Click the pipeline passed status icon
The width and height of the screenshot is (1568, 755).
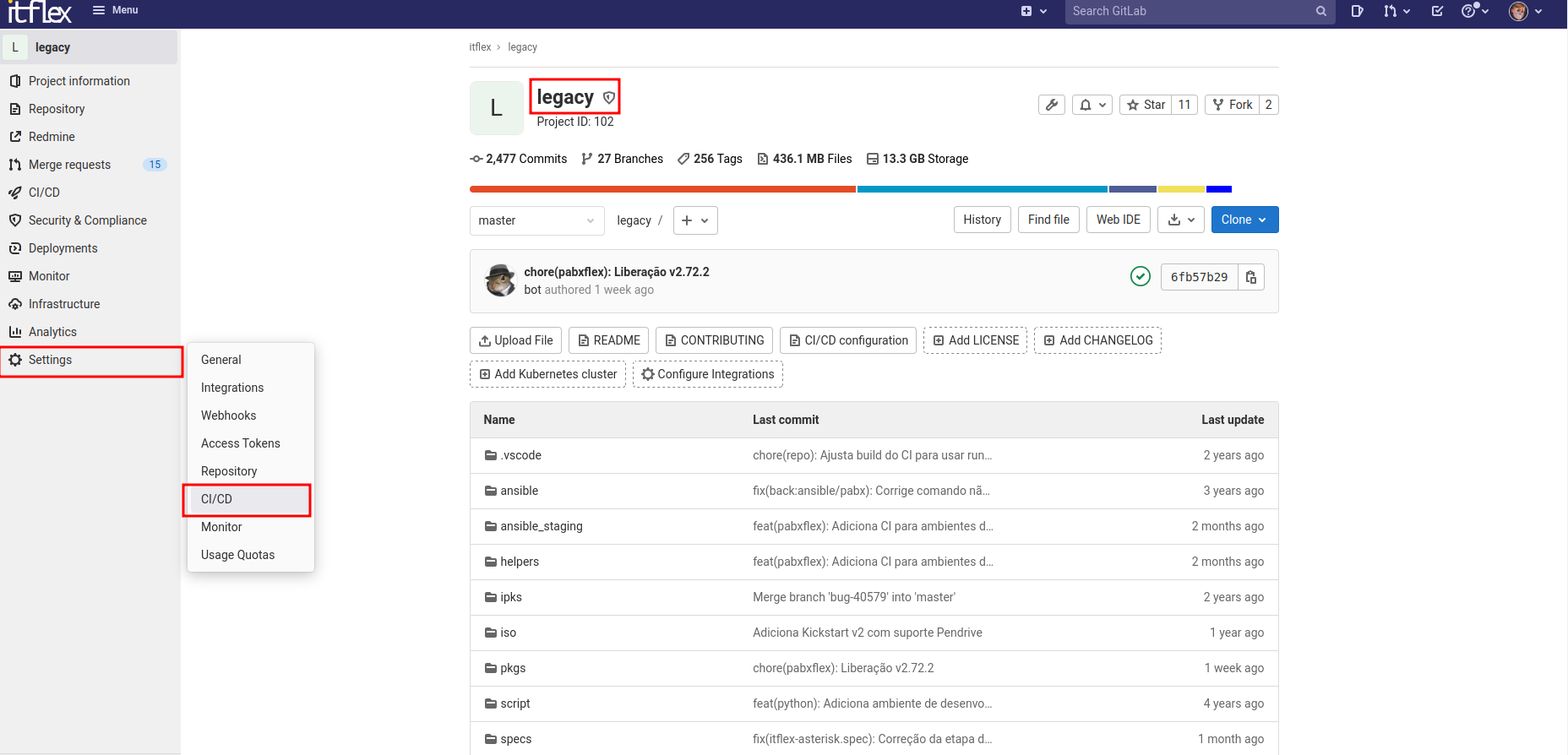click(1141, 276)
